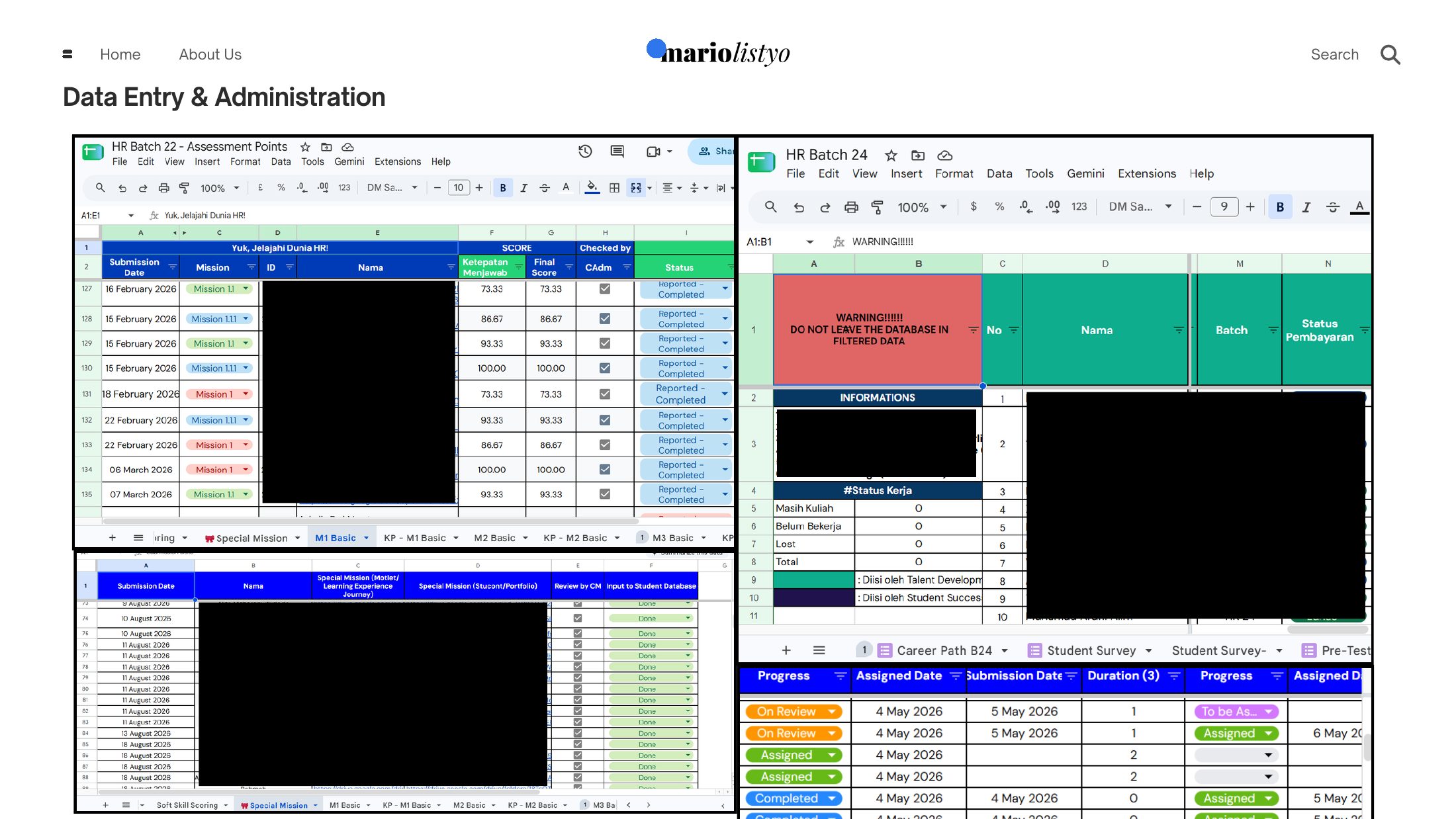The height and width of the screenshot is (819, 1456).
Task: Open the Data menu in HR Batch 24
Action: click(x=999, y=173)
